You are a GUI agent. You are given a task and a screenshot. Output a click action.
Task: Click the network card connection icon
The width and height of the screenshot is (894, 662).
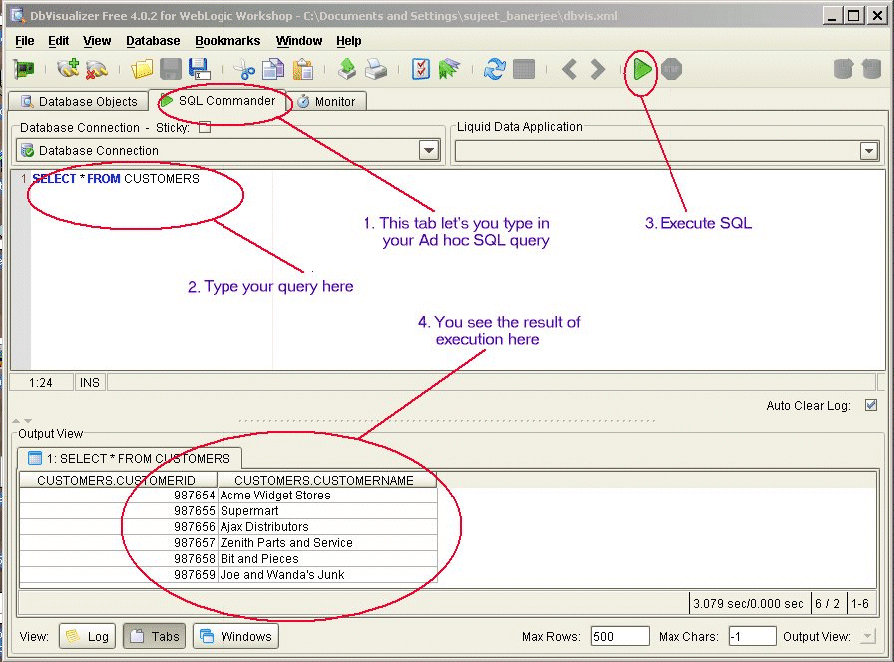(24, 70)
